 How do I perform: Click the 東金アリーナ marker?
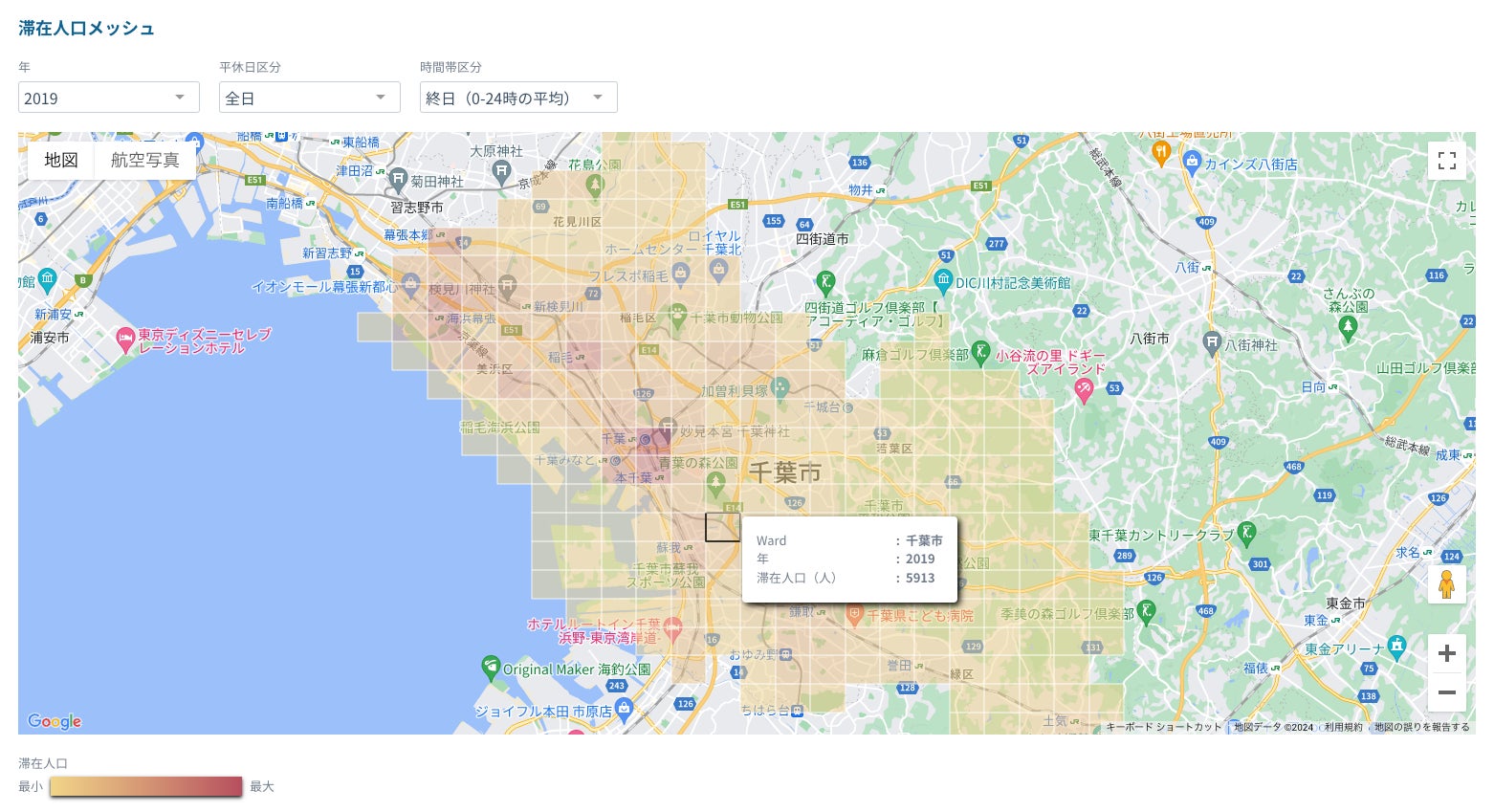point(1397,647)
